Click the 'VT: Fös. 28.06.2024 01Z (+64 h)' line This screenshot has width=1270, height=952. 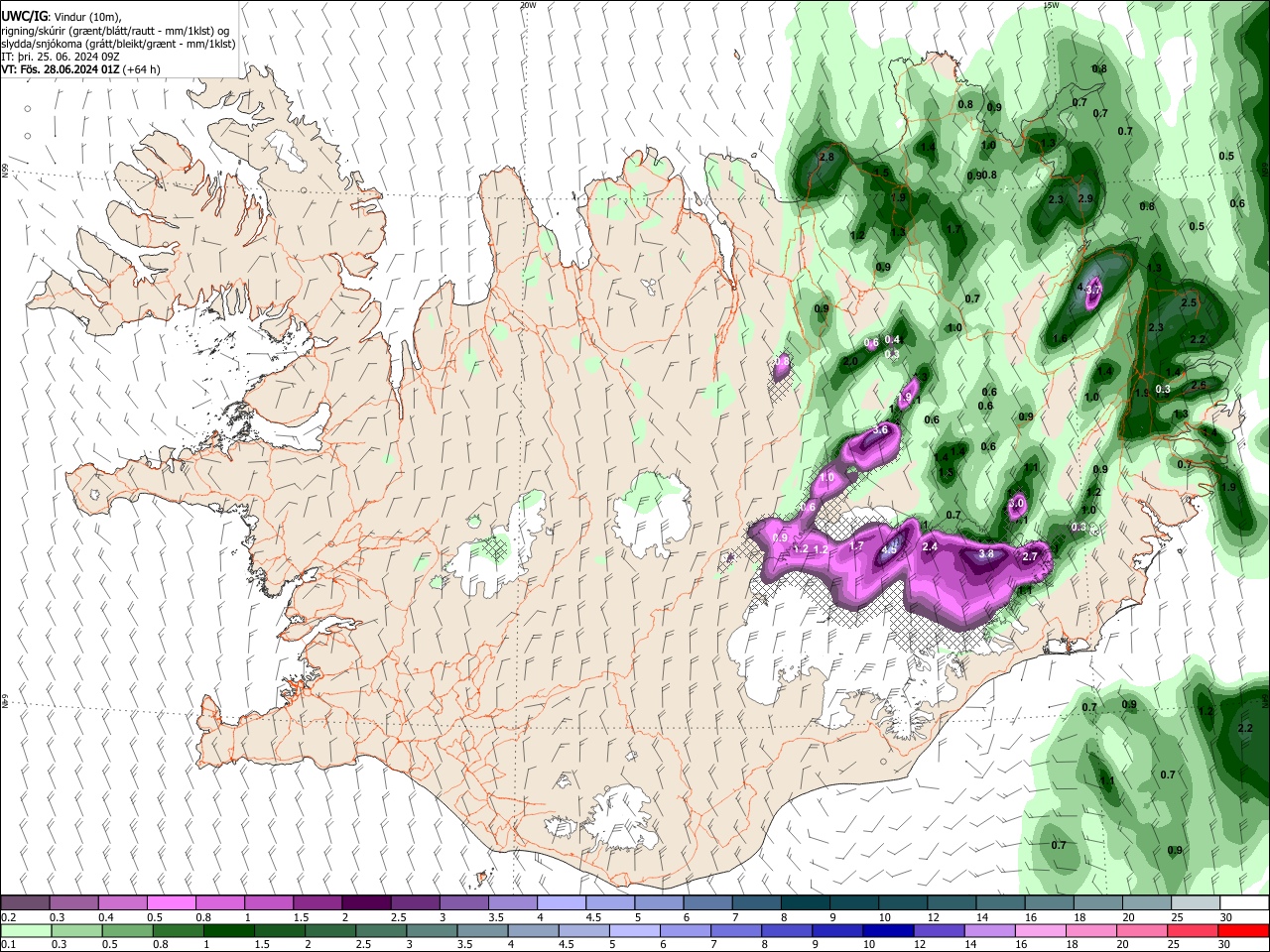pyautogui.click(x=80, y=69)
